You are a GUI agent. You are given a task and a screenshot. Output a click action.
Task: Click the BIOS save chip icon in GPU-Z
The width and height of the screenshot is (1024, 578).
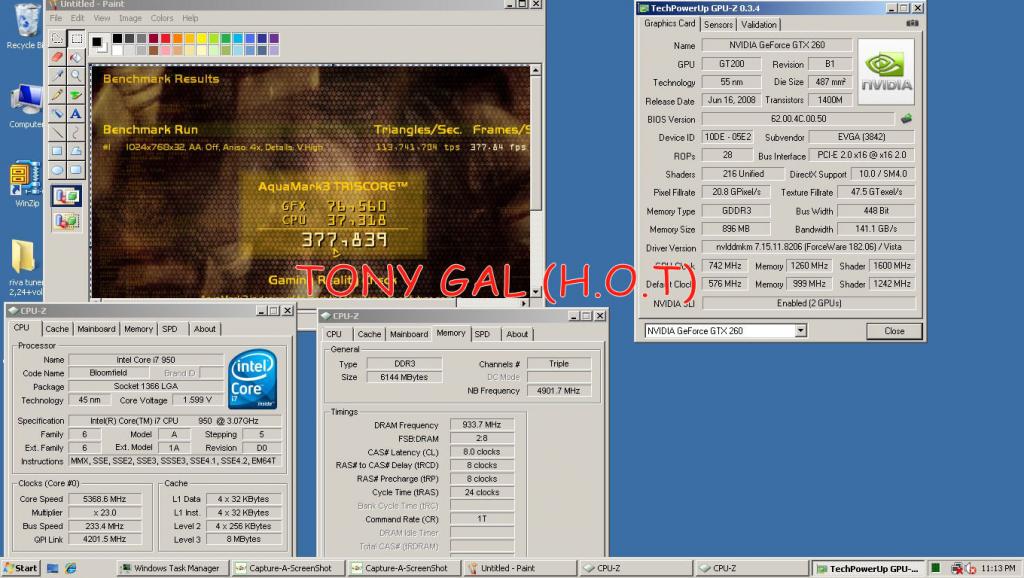[x=906, y=119]
